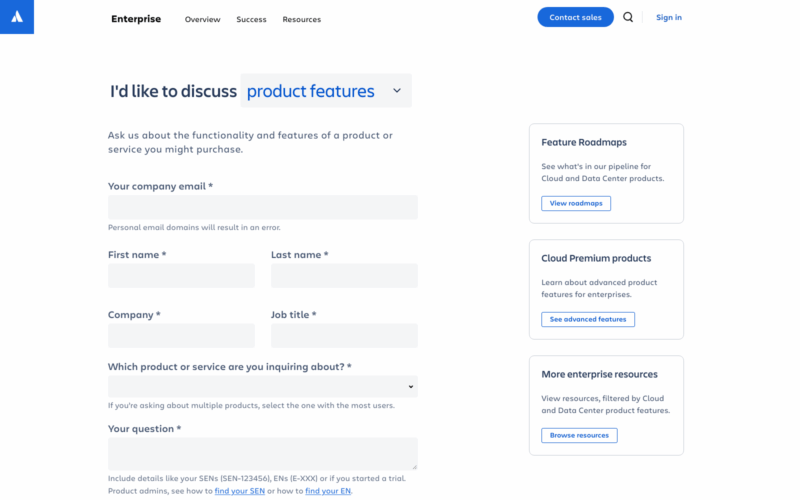This screenshot has height=500, width=800.
Task: Click the Browse resources button
Action: [579, 435]
